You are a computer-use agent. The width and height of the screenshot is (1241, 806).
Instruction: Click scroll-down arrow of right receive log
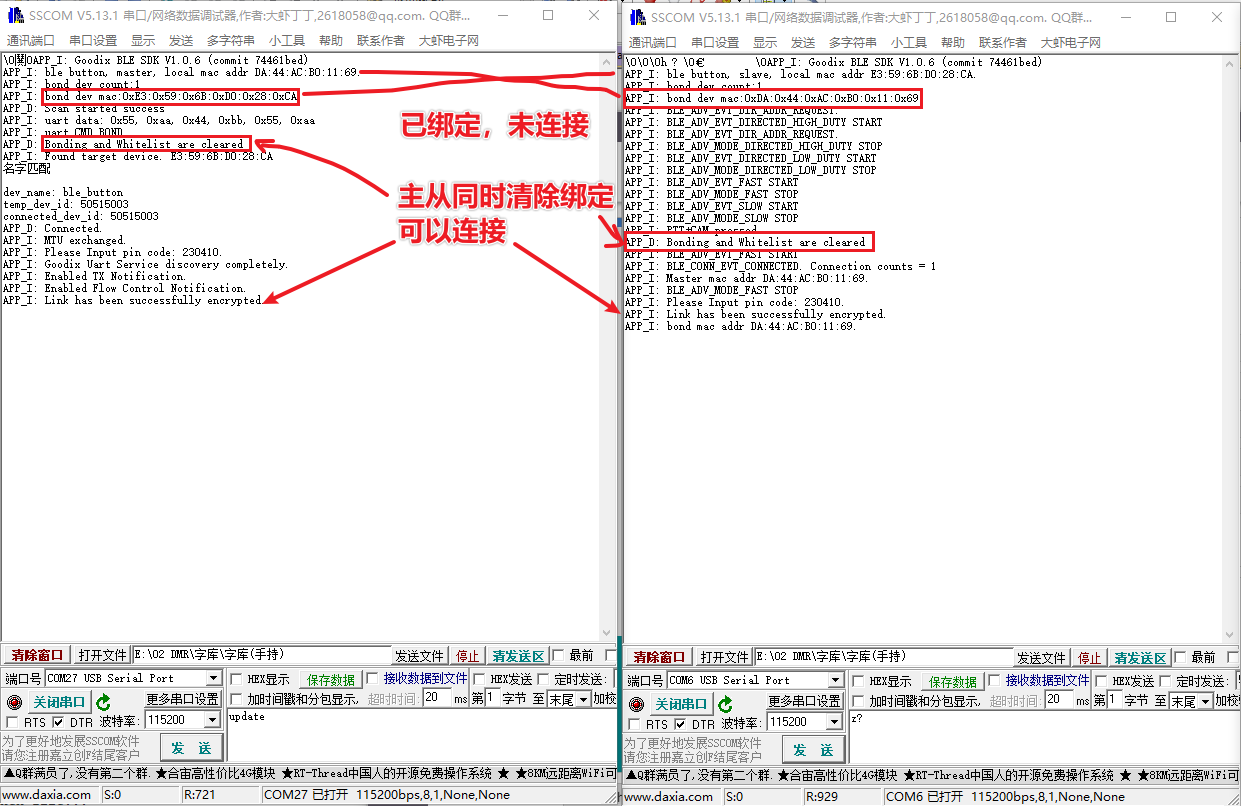[x=1231, y=635]
